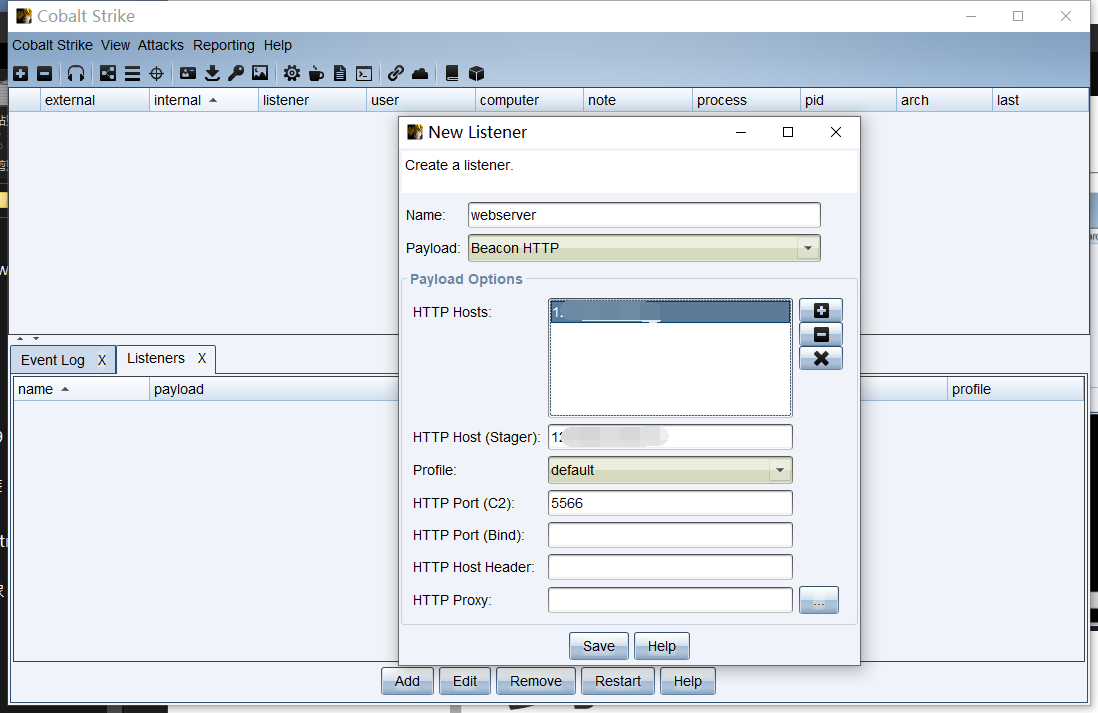
Task: Open the View menu
Action: 116,45
